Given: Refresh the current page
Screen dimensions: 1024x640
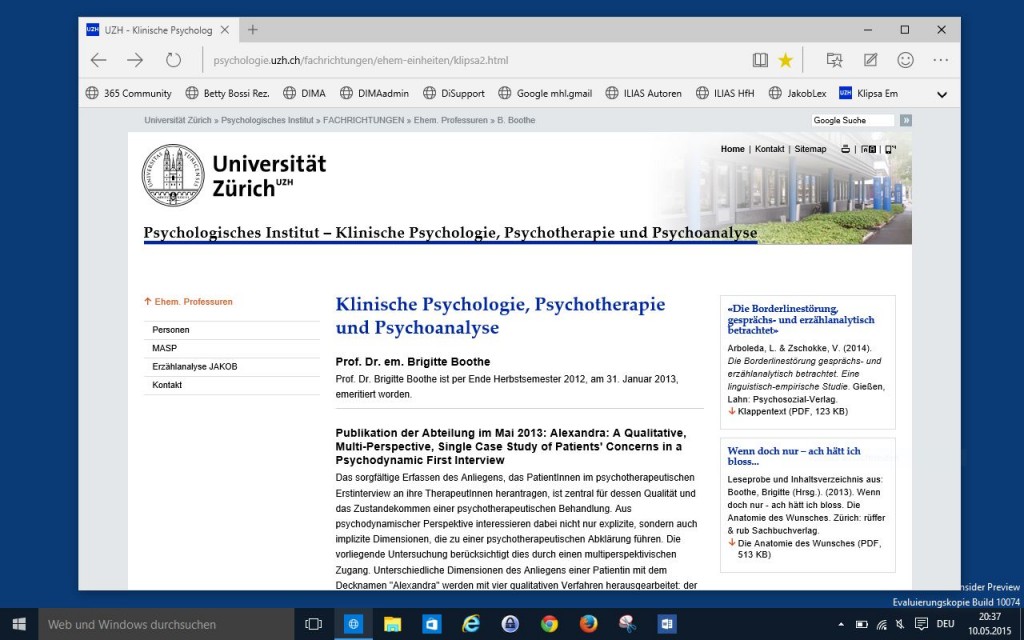Looking at the screenshot, I should pyautogui.click(x=173, y=60).
